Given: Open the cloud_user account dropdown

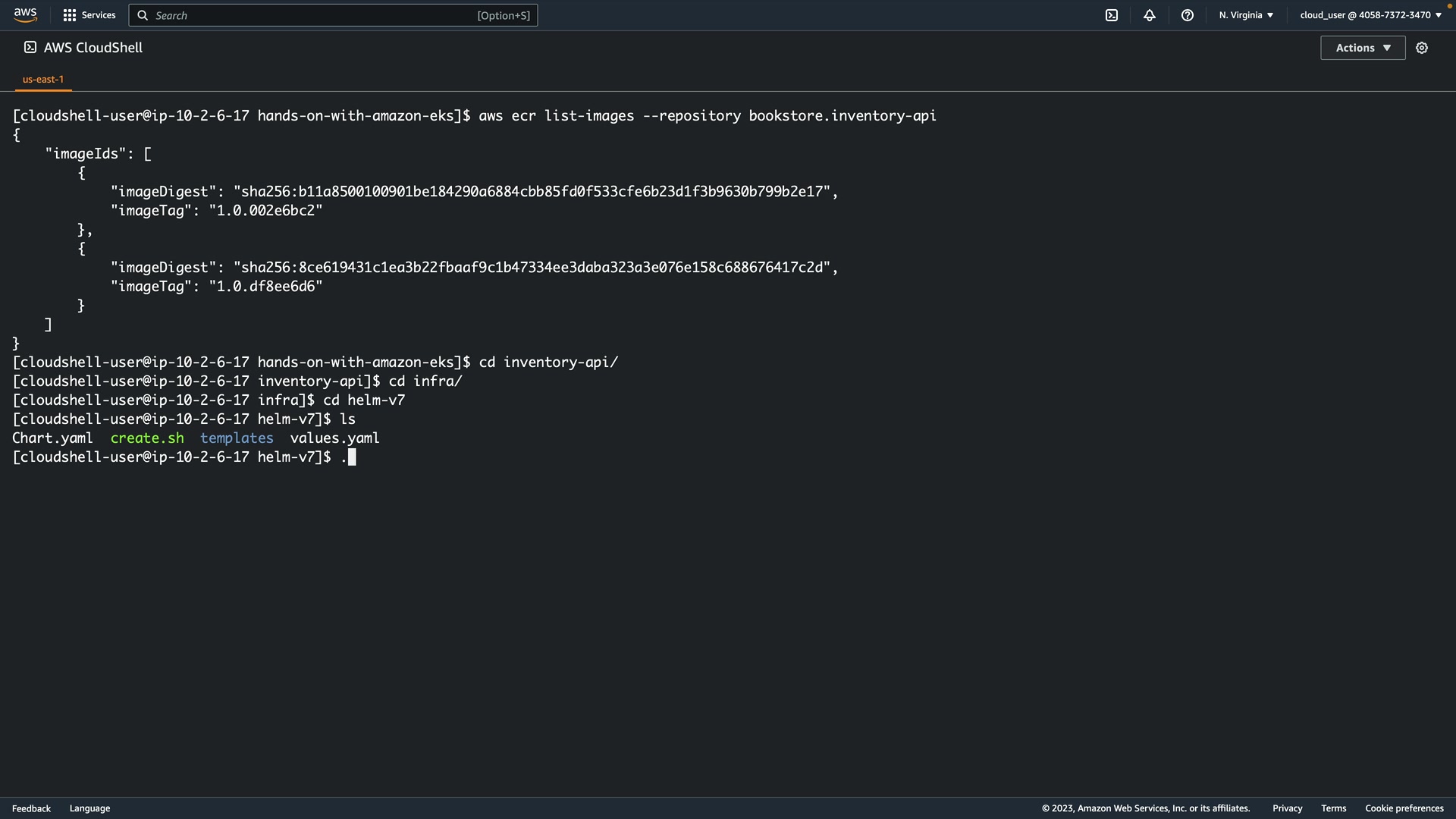Looking at the screenshot, I should pyautogui.click(x=1370, y=15).
